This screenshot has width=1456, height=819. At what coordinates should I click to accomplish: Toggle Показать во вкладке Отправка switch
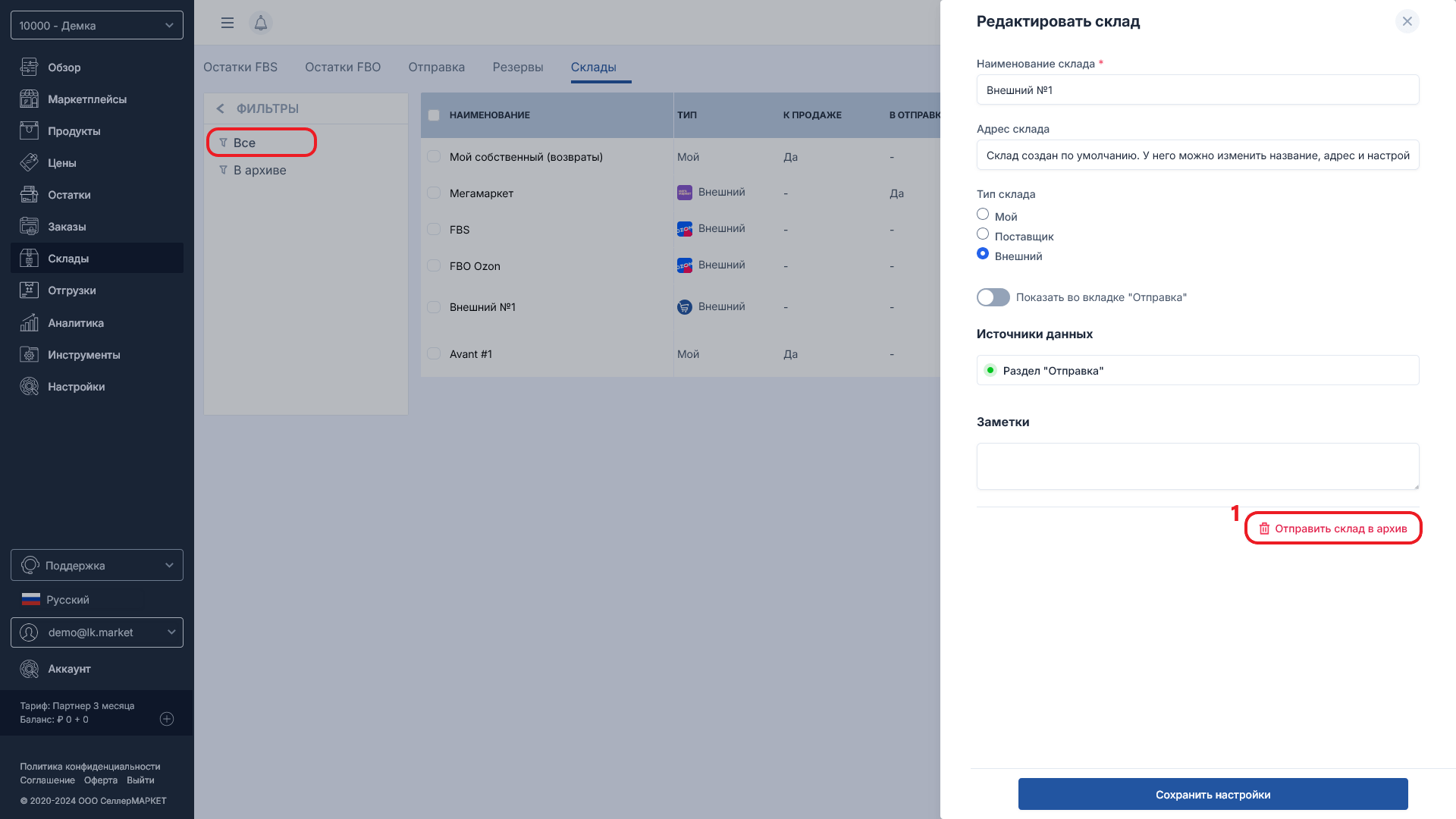993,297
